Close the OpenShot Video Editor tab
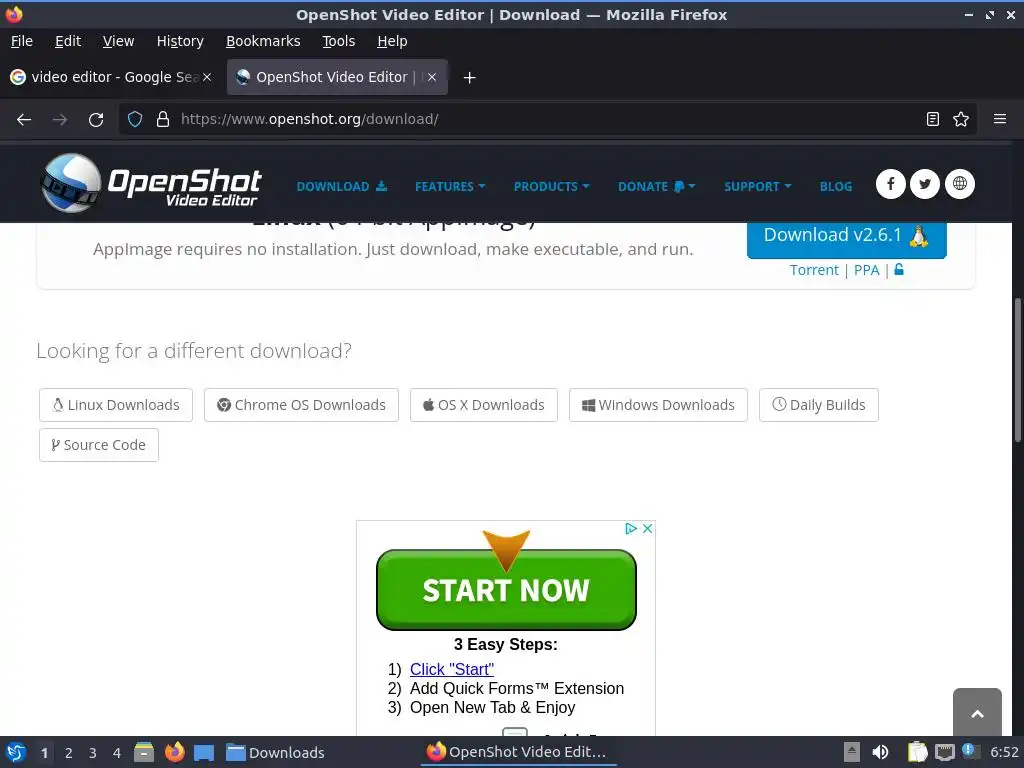This screenshot has height=768, width=1024. (432, 77)
